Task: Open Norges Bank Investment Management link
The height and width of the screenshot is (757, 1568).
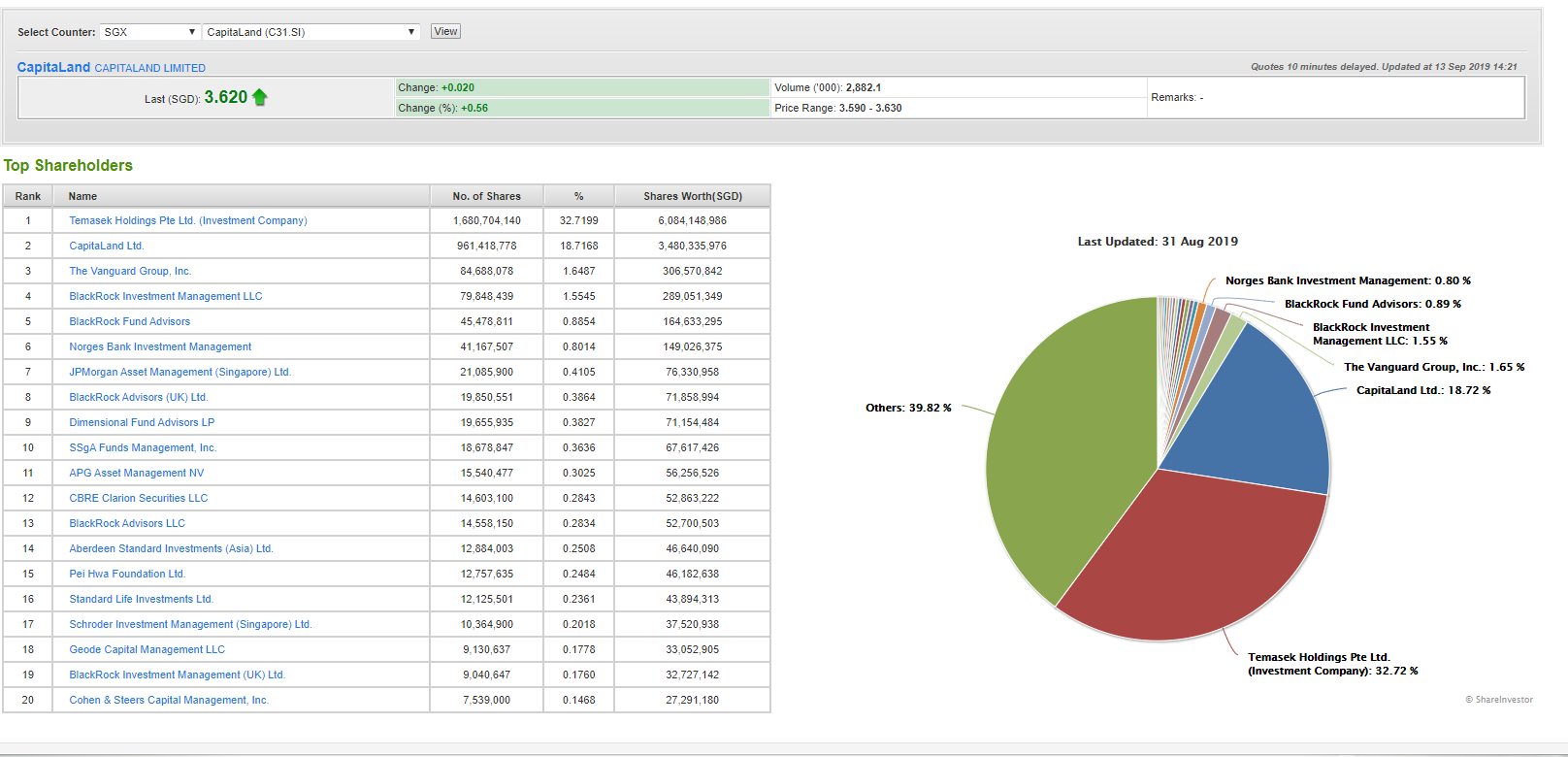Action: coord(160,346)
